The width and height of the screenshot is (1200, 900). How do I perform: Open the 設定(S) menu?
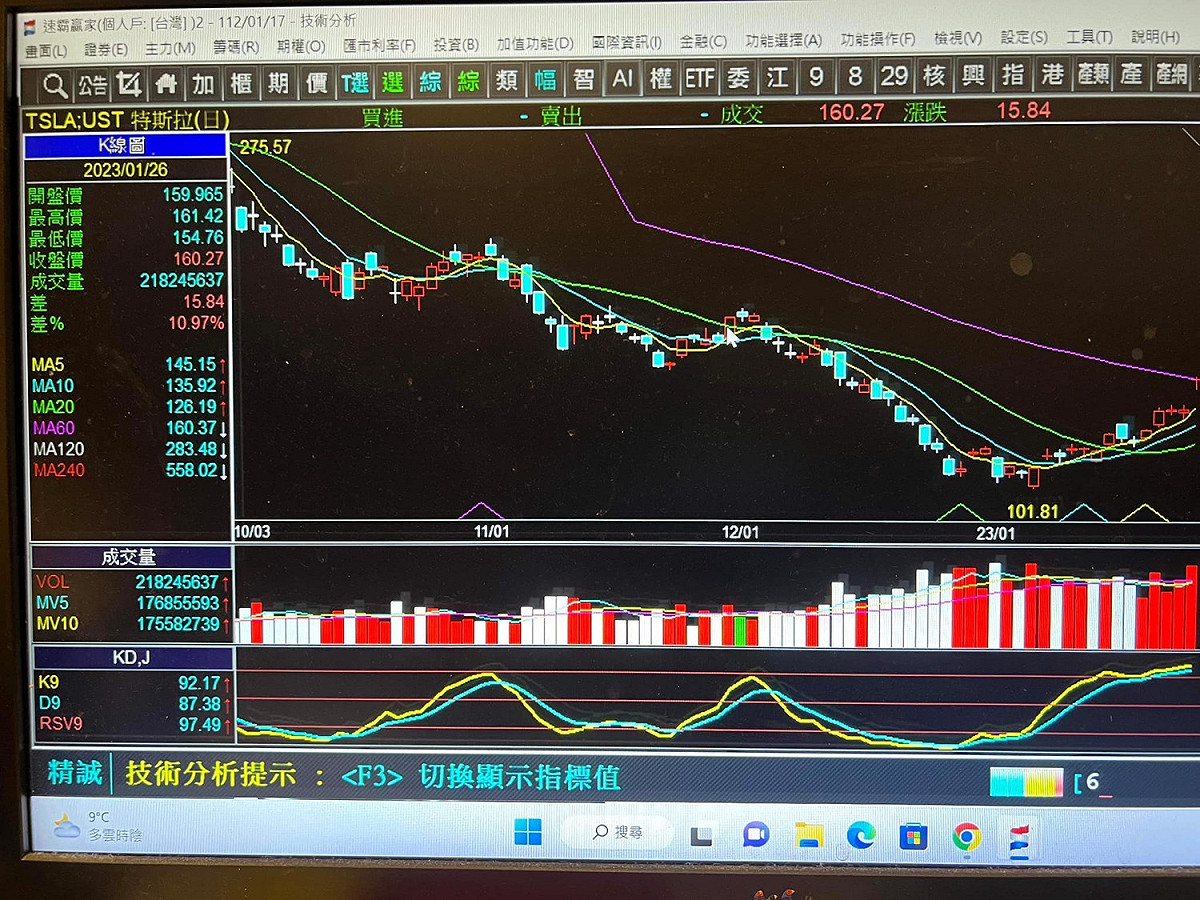pos(1024,37)
